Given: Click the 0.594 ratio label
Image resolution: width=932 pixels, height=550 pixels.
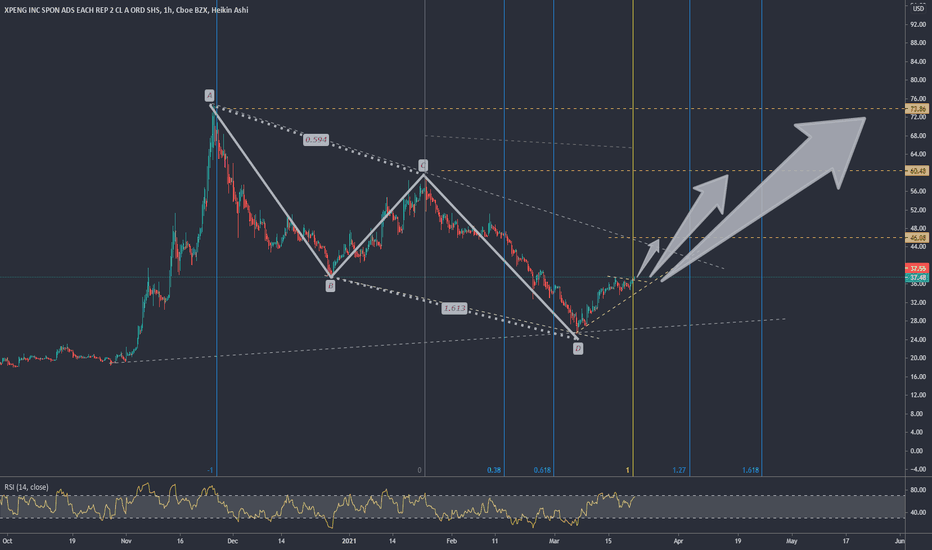Looking at the screenshot, I should click(316, 140).
